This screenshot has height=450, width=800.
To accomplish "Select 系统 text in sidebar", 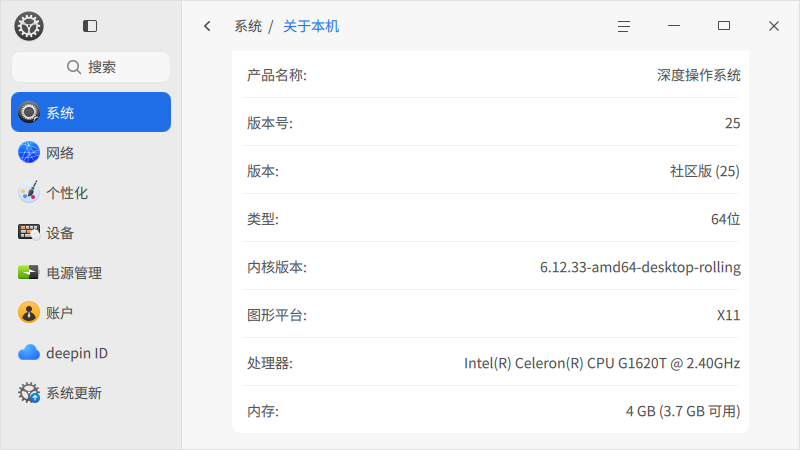I will pyautogui.click(x=60, y=113).
